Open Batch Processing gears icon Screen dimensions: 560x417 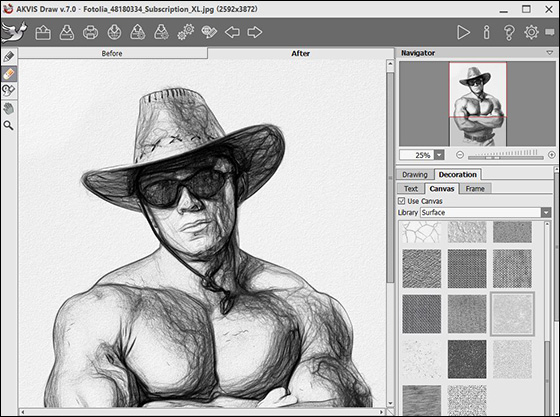point(186,32)
